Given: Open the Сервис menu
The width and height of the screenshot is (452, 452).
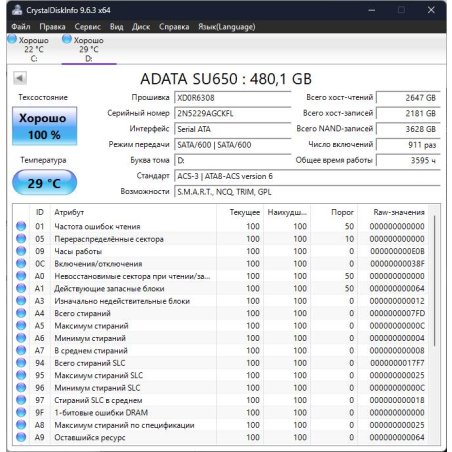Looking at the screenshot, I should (88, 27).
